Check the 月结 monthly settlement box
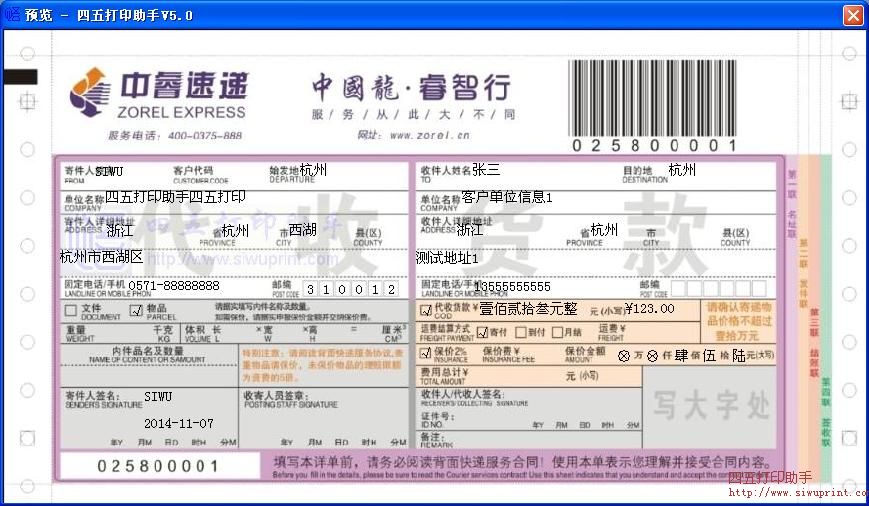The height and width of the screenshot is (506, 869). point(558,333)
